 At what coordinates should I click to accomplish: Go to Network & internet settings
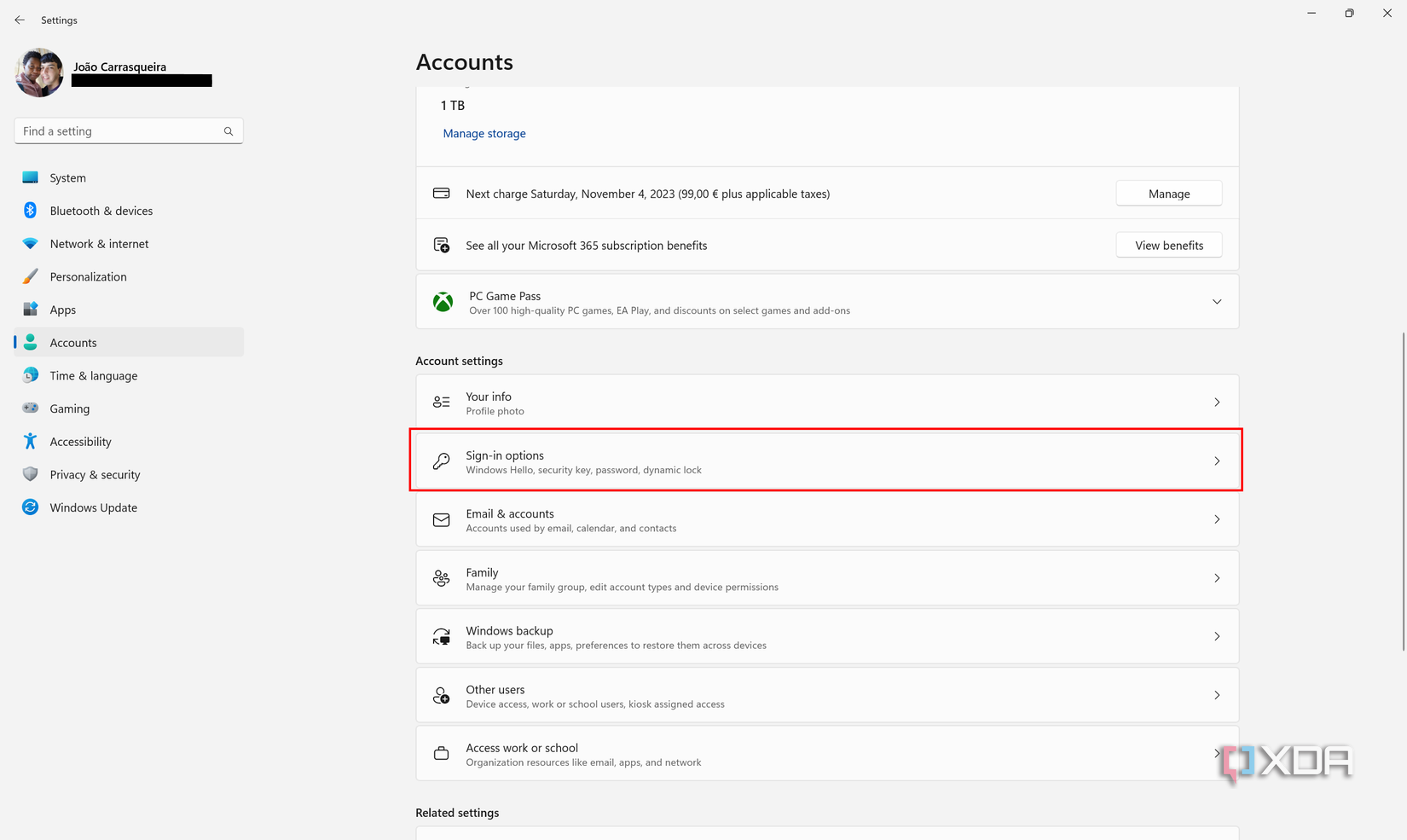tap(129, 244)
